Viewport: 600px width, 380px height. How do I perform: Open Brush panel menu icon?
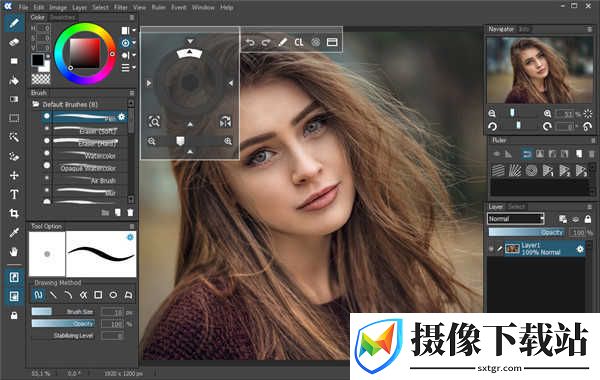(x=132, y=93)
